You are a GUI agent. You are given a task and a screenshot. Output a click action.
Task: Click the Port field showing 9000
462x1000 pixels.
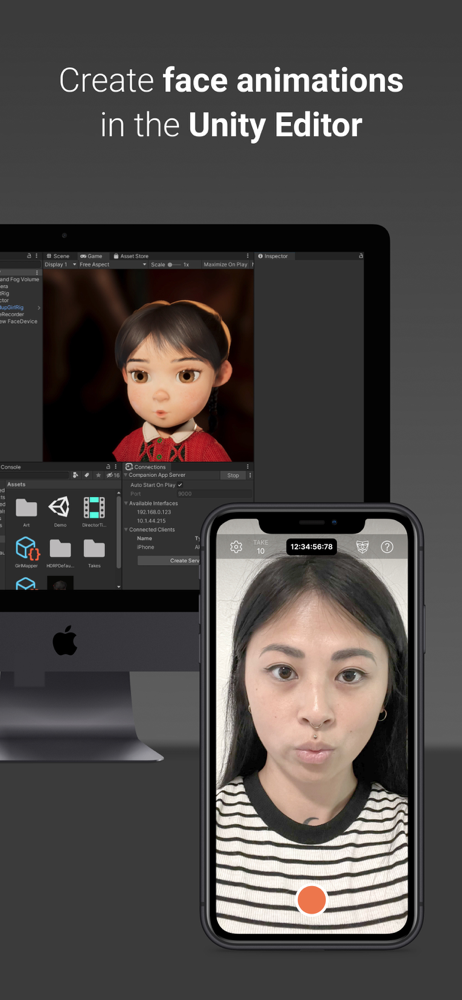[x=215, y=494]
